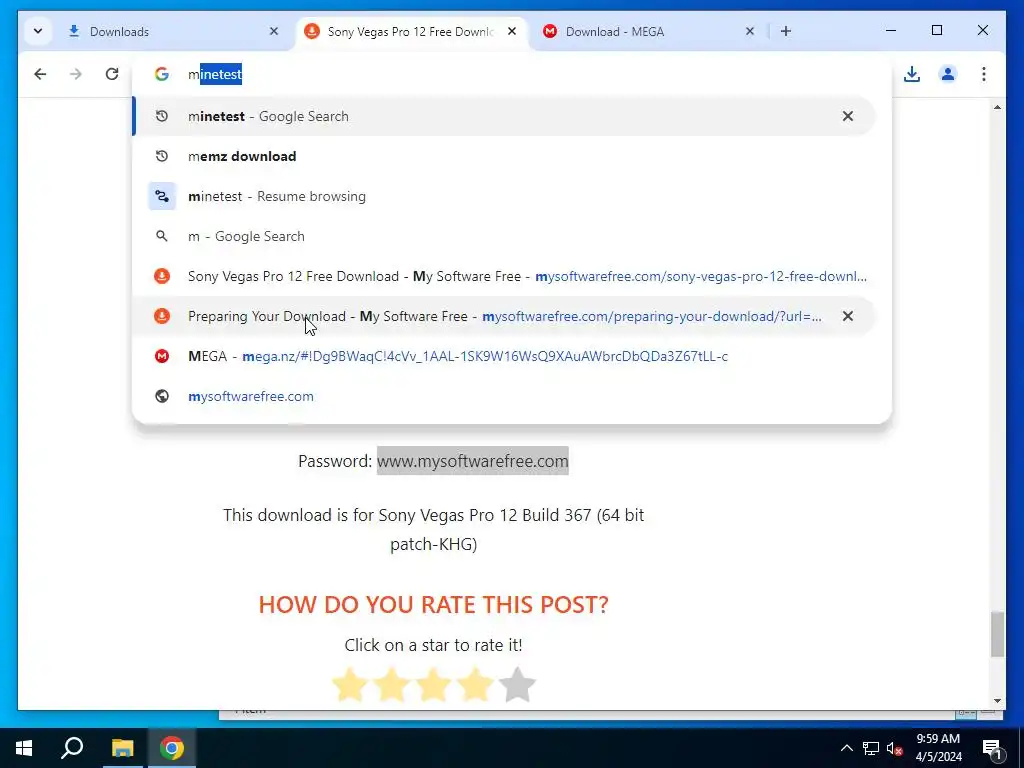Click scrollbar down arrow
The height and width of the screenshot is (768, 1024).
997,701
